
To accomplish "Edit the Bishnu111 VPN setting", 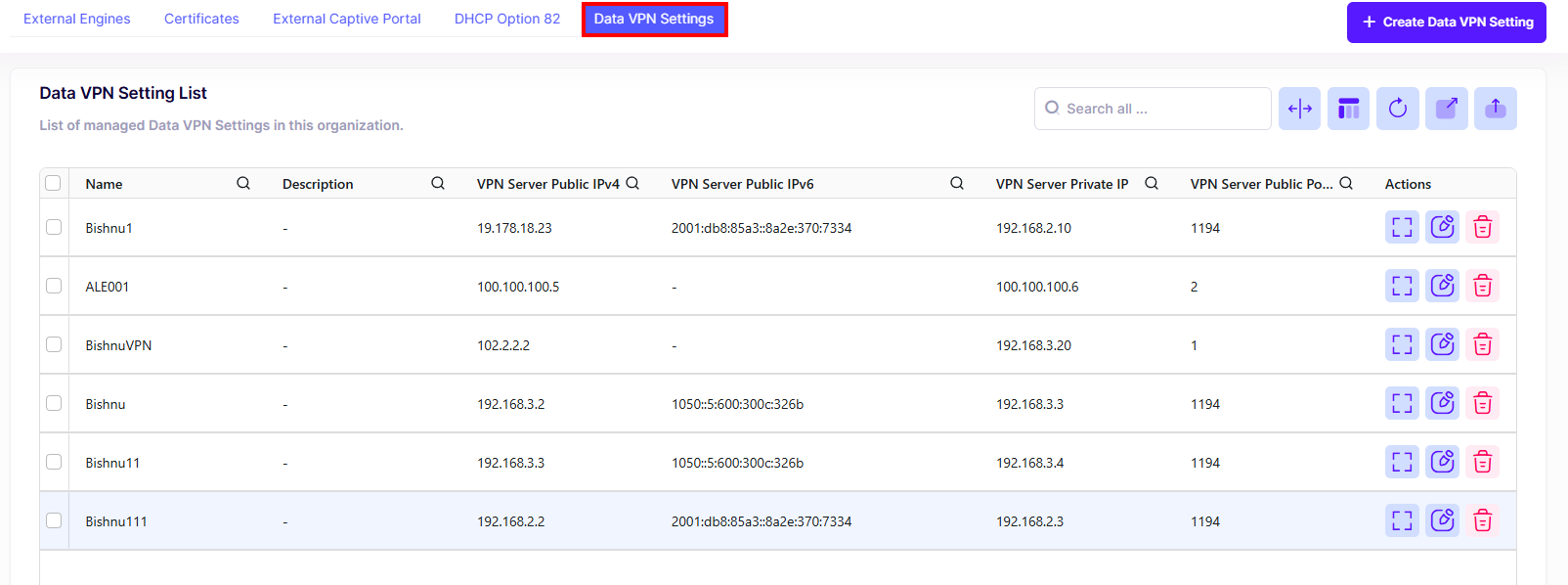I will click(x=1442, y=520).
